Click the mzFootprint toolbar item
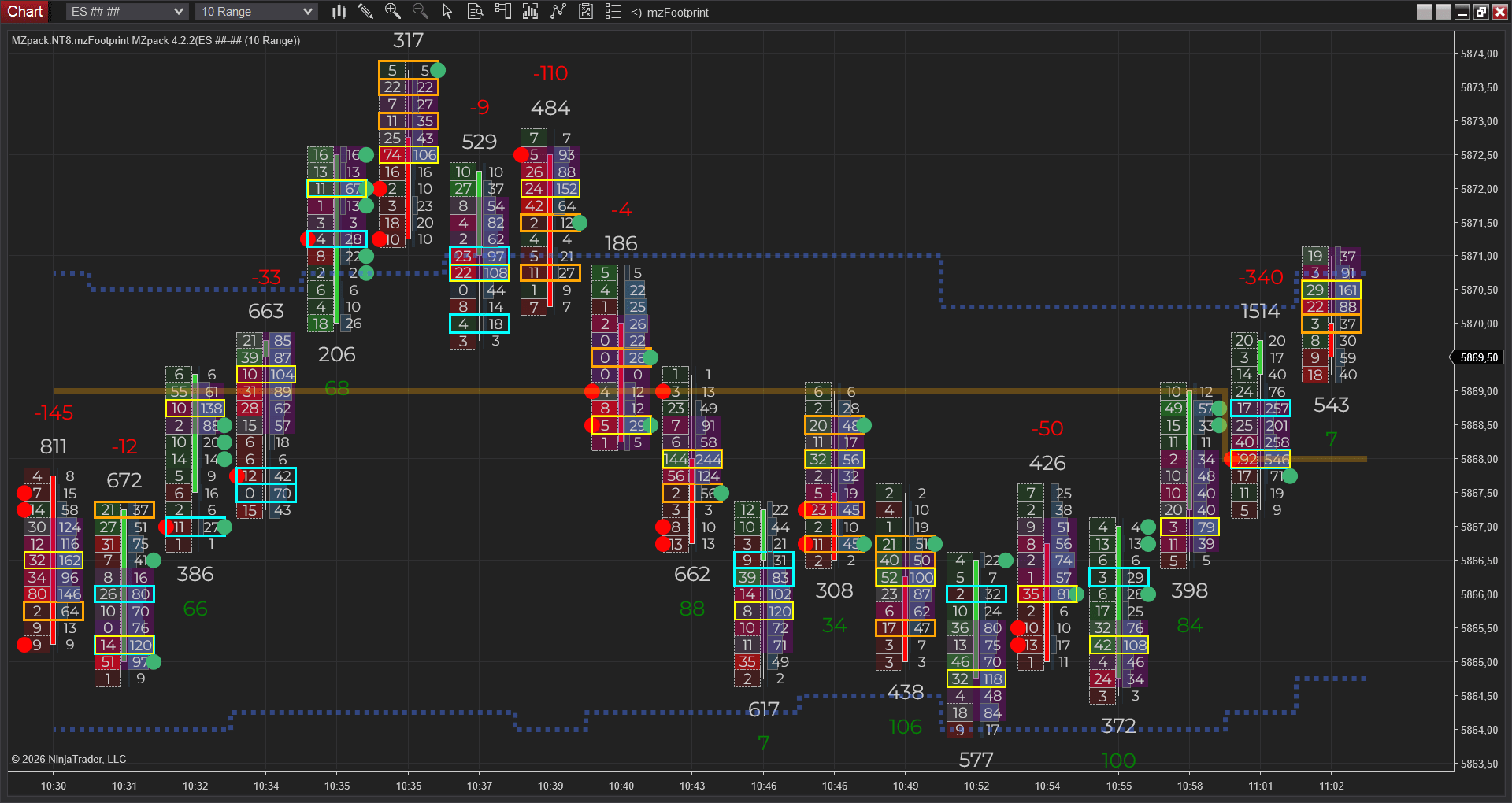Viewport: 1512px width, 803px height. pyautogui.click(x=670, y=12)
